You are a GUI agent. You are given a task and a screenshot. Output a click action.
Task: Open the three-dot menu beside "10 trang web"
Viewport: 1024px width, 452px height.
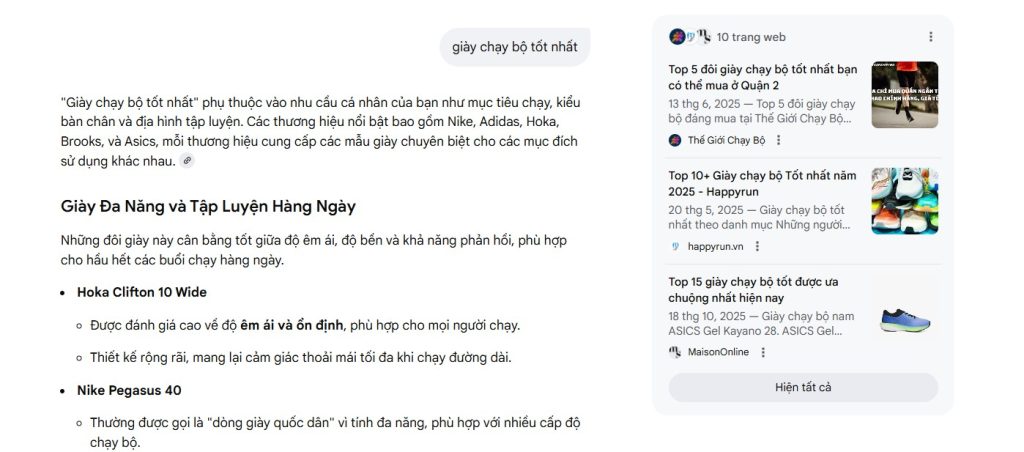point(931,37)
